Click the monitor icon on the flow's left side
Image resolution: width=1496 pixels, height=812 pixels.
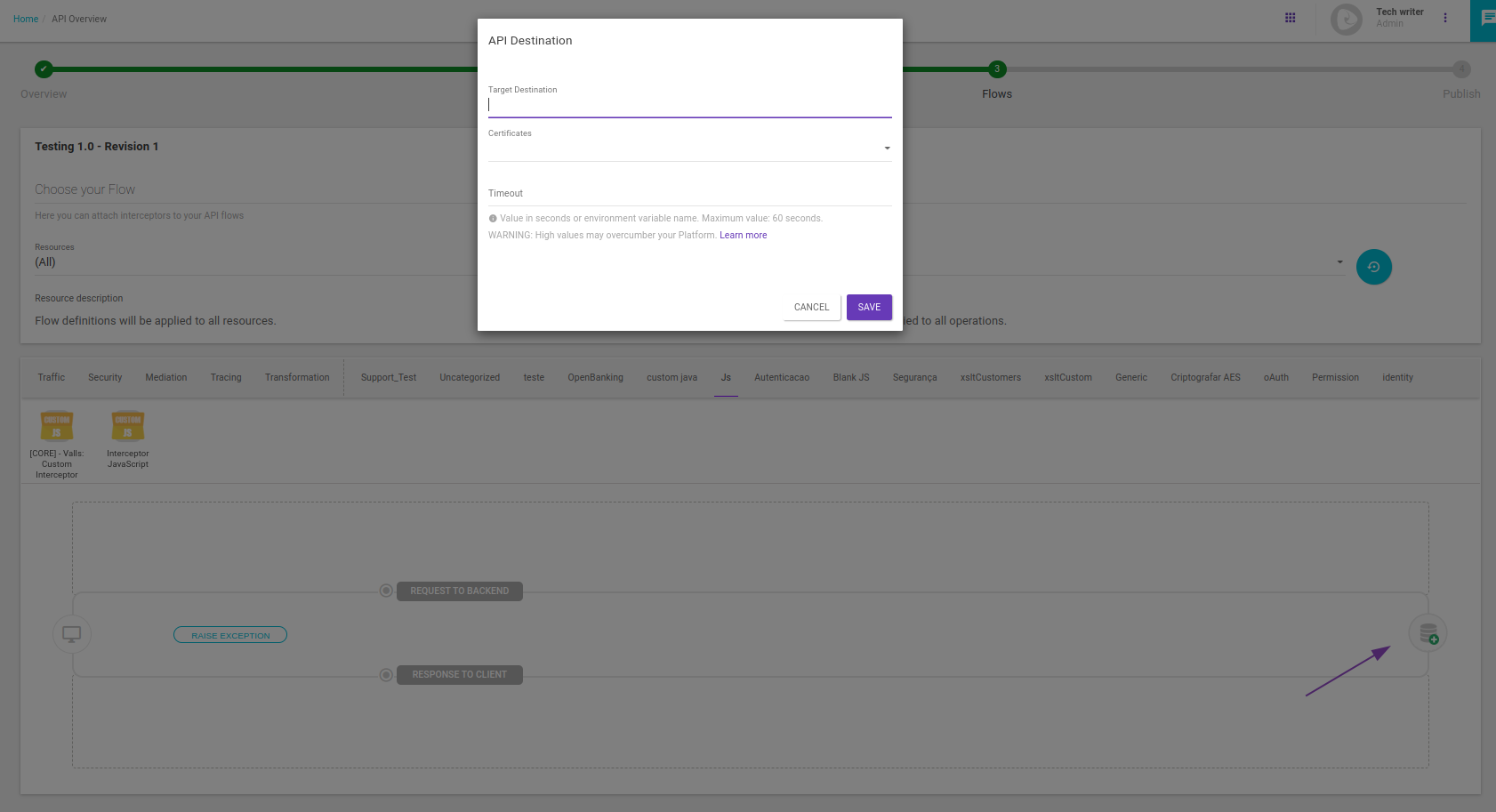point(71,633)
